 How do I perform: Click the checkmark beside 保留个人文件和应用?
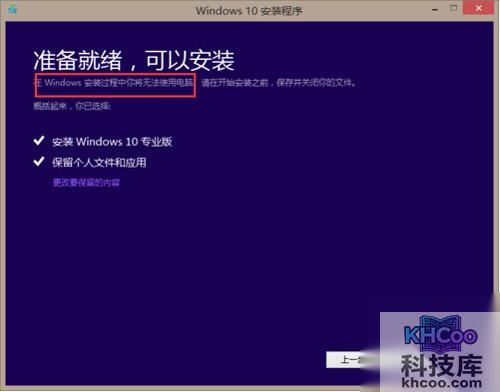point(39,162)
